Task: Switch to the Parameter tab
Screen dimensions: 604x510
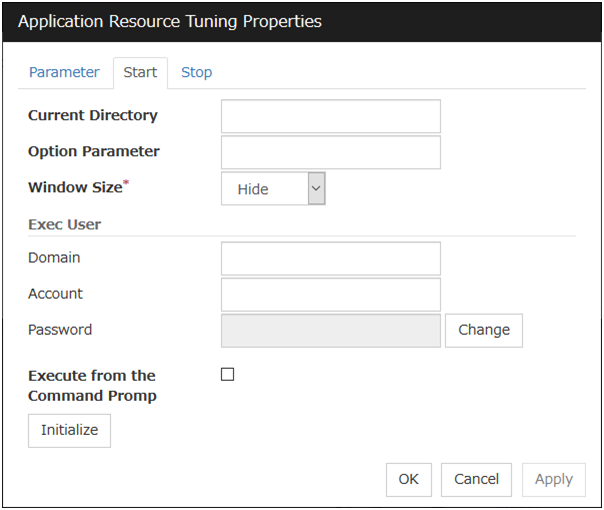Action: pyautogui.click(x=64, y=72)
